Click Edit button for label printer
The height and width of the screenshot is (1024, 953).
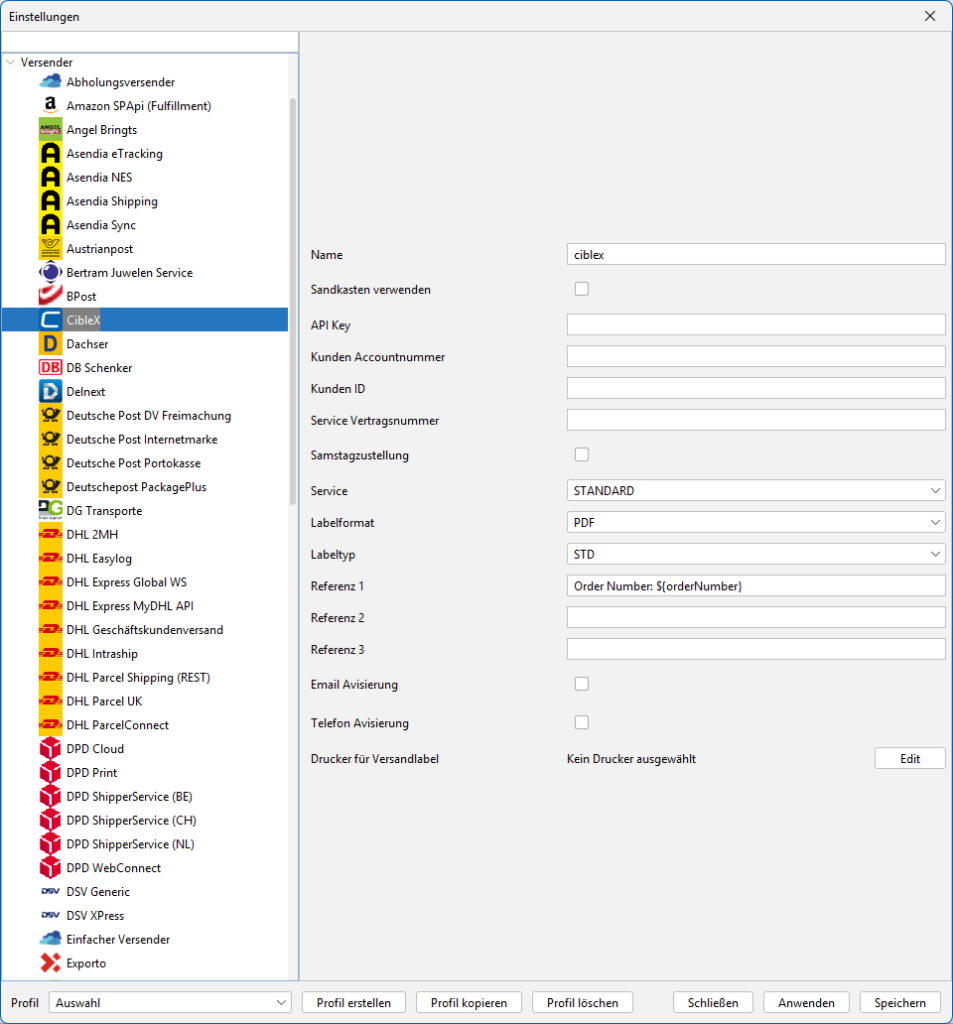point(909,759)
